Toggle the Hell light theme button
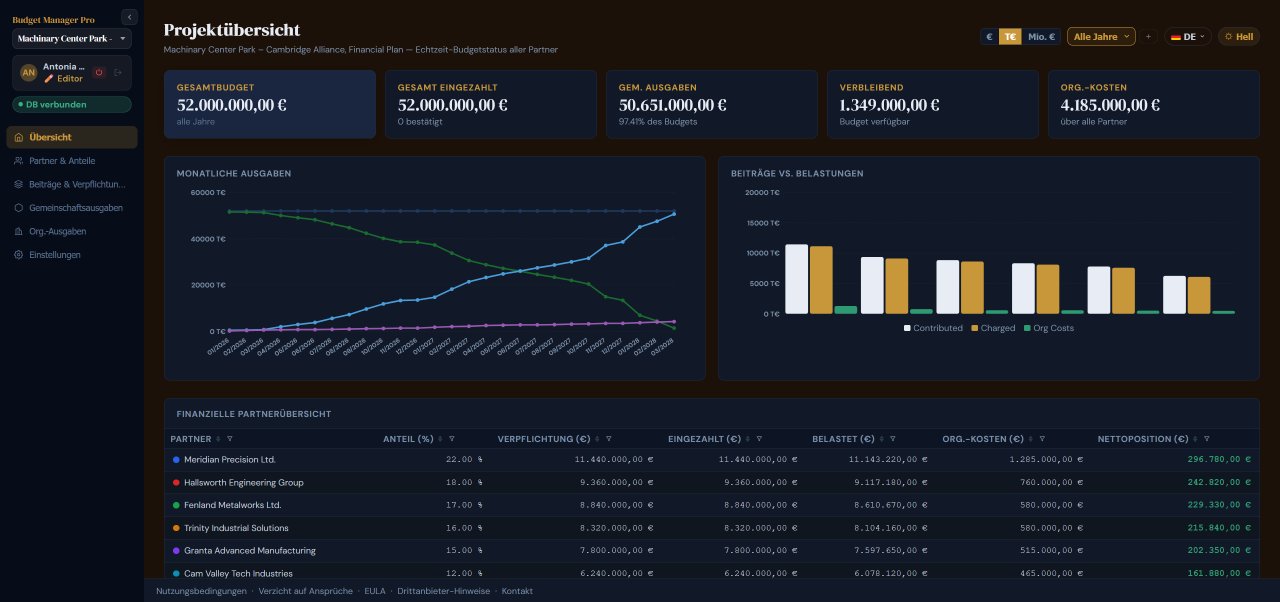The image size is (1280, 602). [1238, 36]
